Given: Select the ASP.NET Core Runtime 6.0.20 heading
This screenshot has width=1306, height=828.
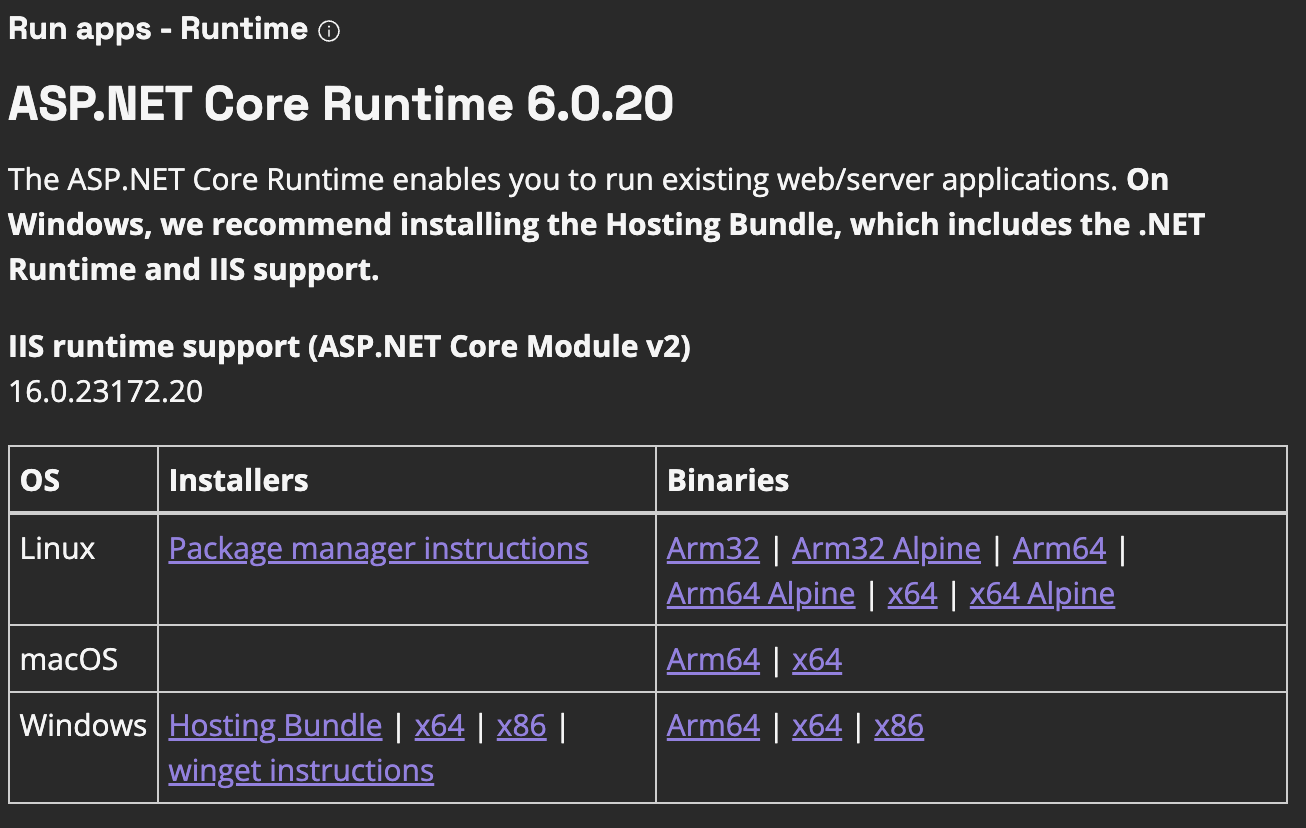Looking at the screenshot, I should click(x=341, y=105).
